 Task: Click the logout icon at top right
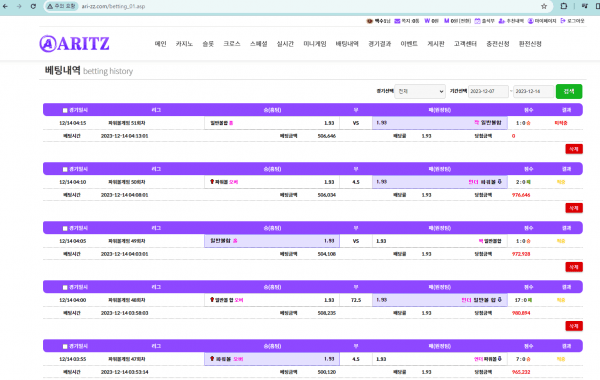click(563, 21)
